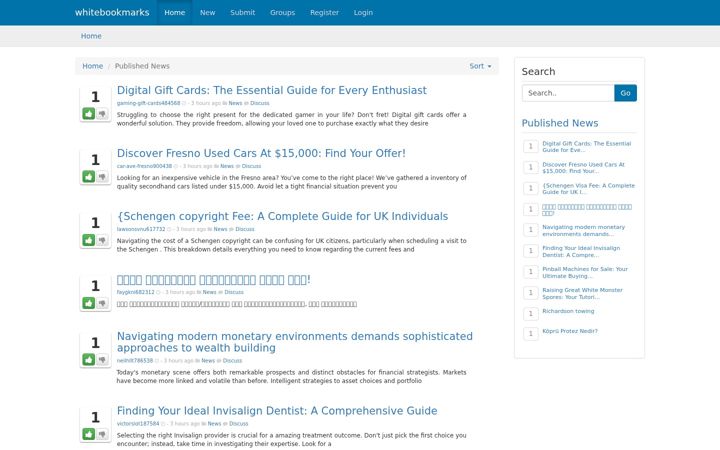Downvote the Invisalign Dentist story
Viewport: 720px width, 450px height.
pos(102,434)
